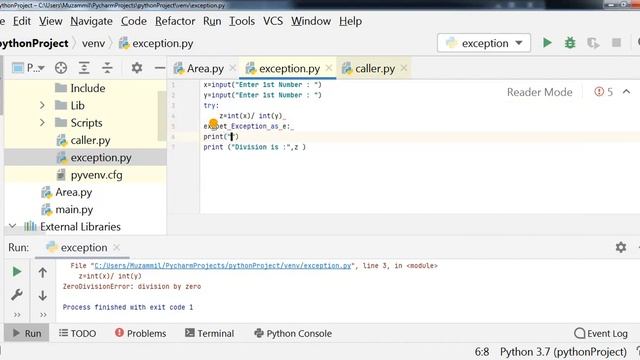Expand the Scripts folder

coord(42,122)
